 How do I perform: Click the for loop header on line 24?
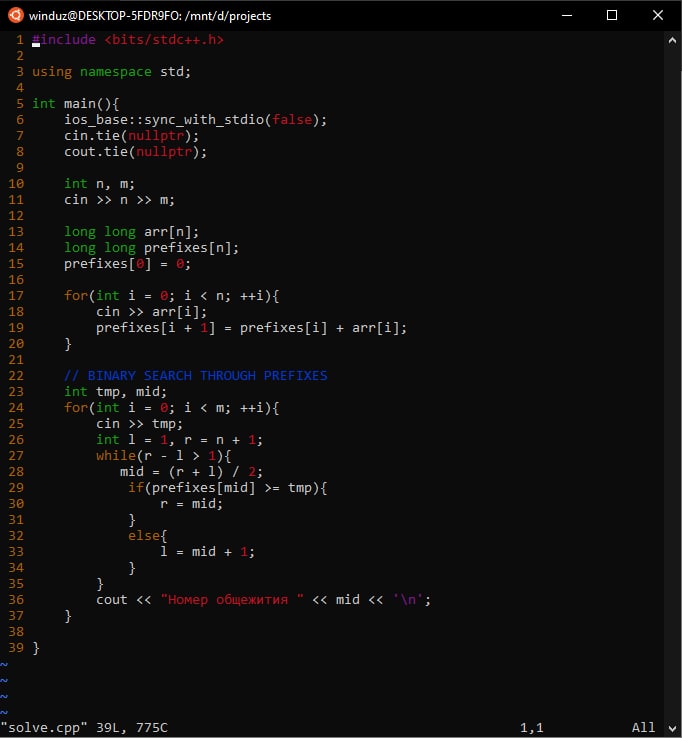[x=171, y=408]
